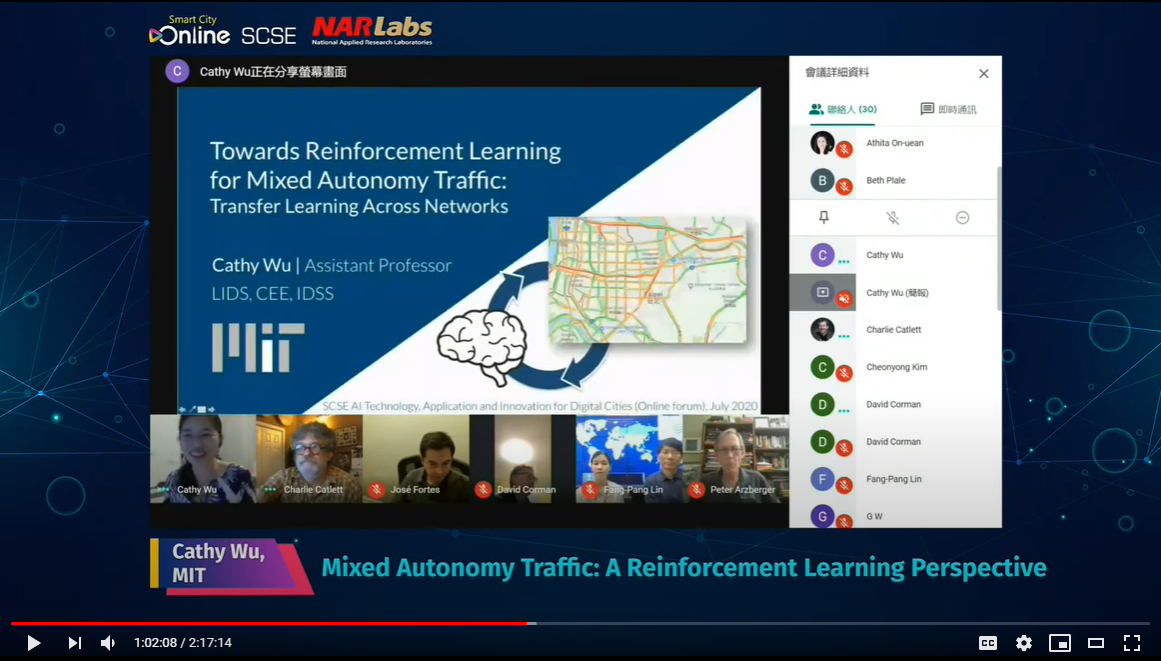
Task: Click Cheonyong Kim participant entry
Action: click(896, 367)
